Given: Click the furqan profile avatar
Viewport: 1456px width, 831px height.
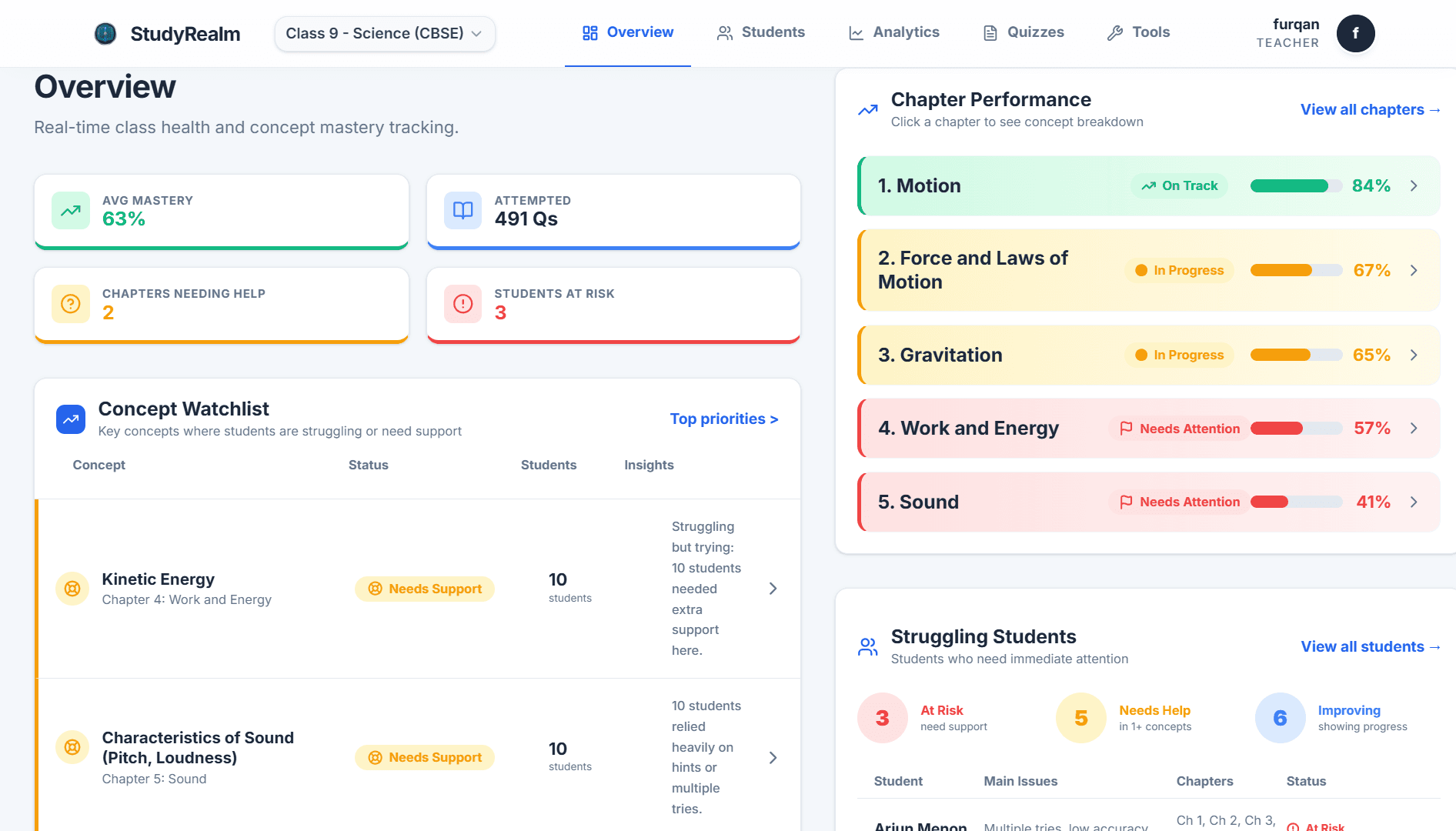Looking at the screenshot, I should click(1355, 34).
